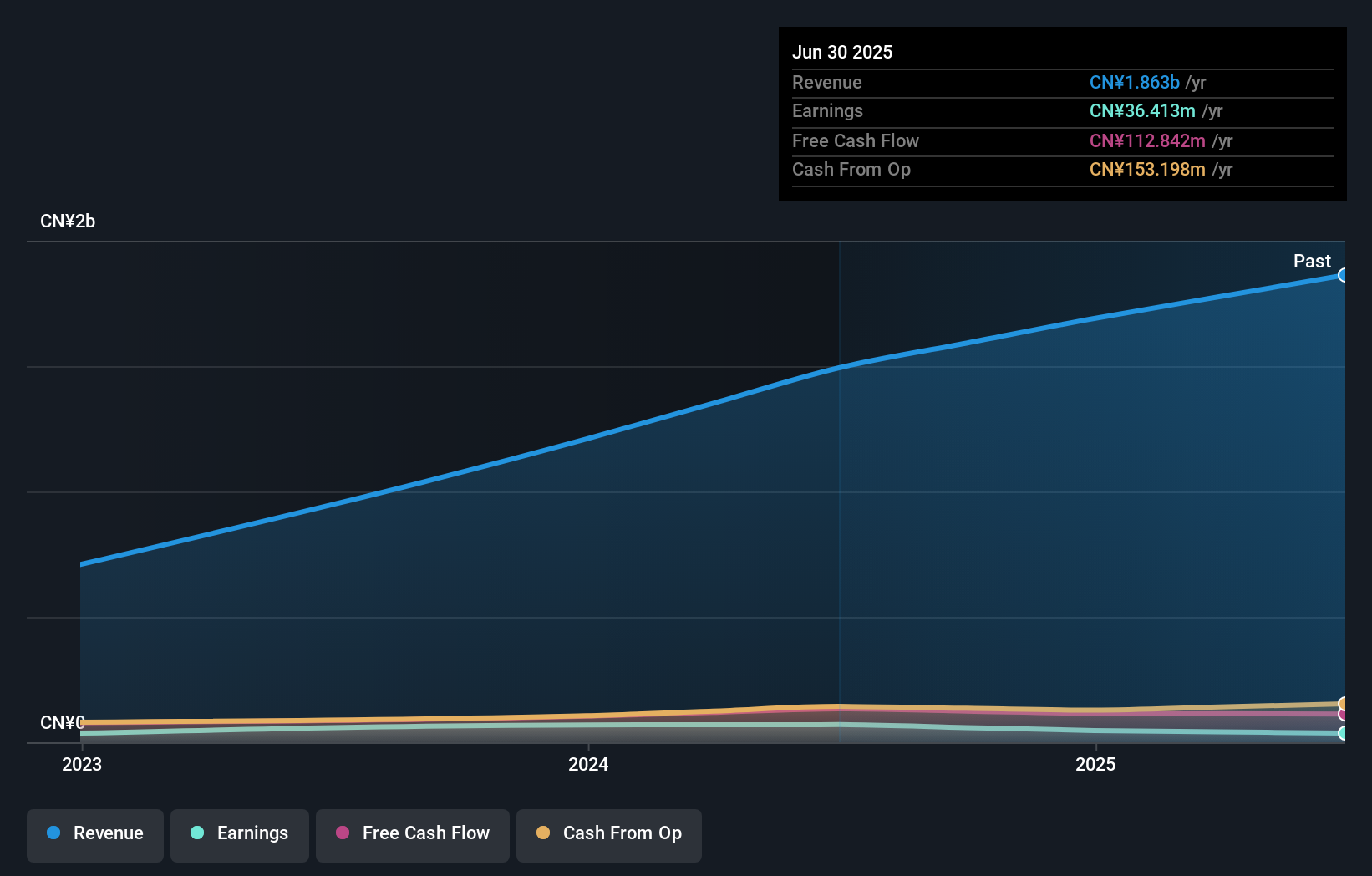Image resolution: width=1372 pixels, height=876 pixels.
Task: Select the Revenue endpoint marker near Past label
Action: pos(1344,274)
